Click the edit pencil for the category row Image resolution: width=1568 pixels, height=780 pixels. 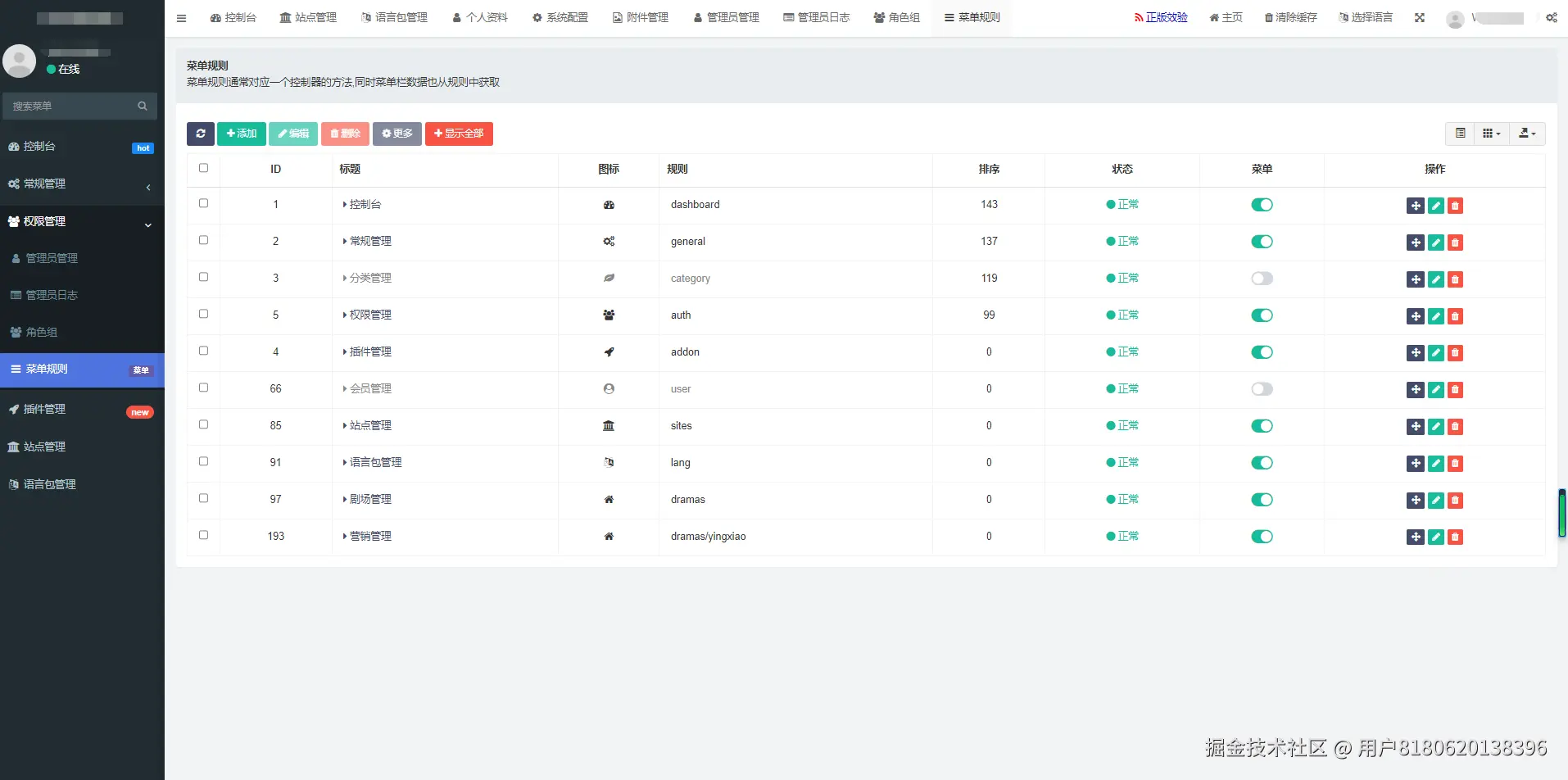coord(1435,279)
